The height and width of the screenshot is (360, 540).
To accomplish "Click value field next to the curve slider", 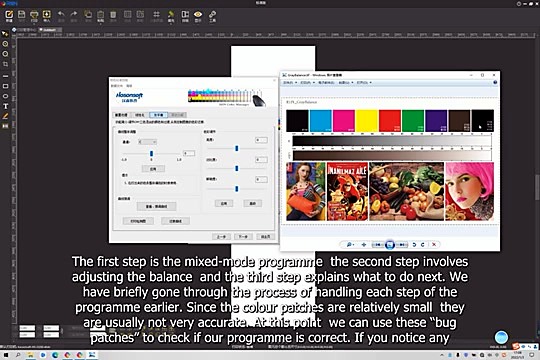I will (189, 153).
